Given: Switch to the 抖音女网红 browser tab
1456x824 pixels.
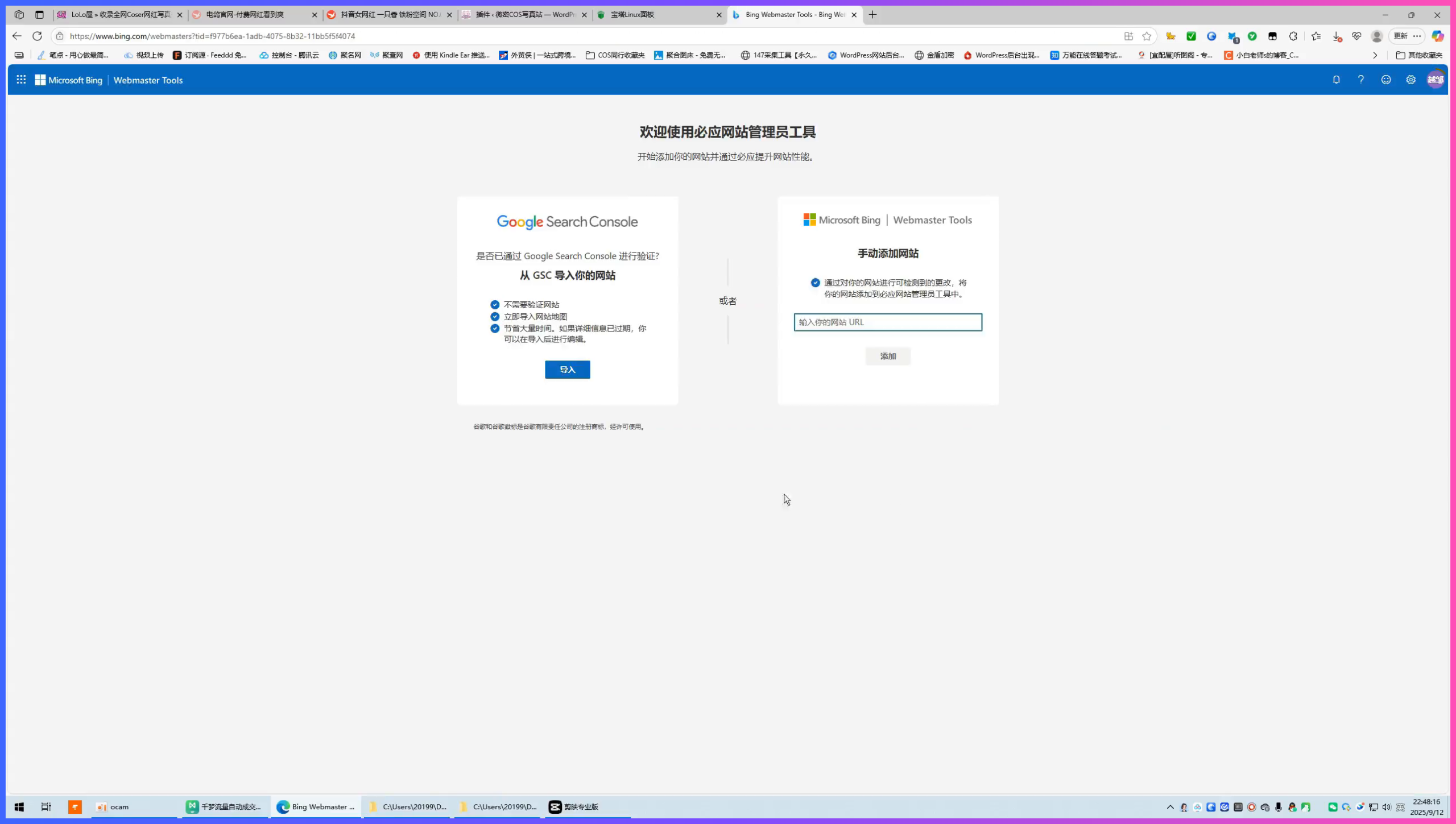Looking at the screenshot, I should (x=390, y=15).
